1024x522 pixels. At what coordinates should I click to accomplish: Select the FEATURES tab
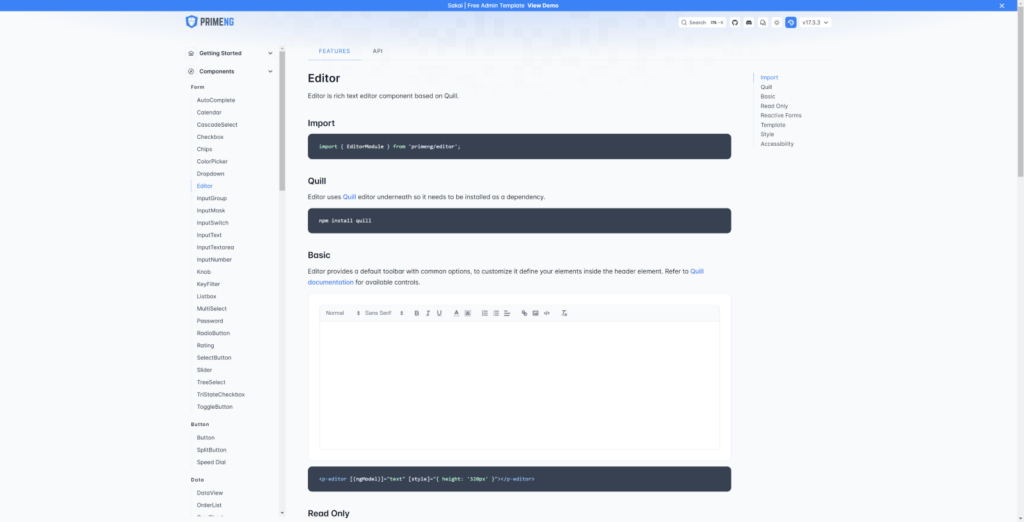click(334, 51)
